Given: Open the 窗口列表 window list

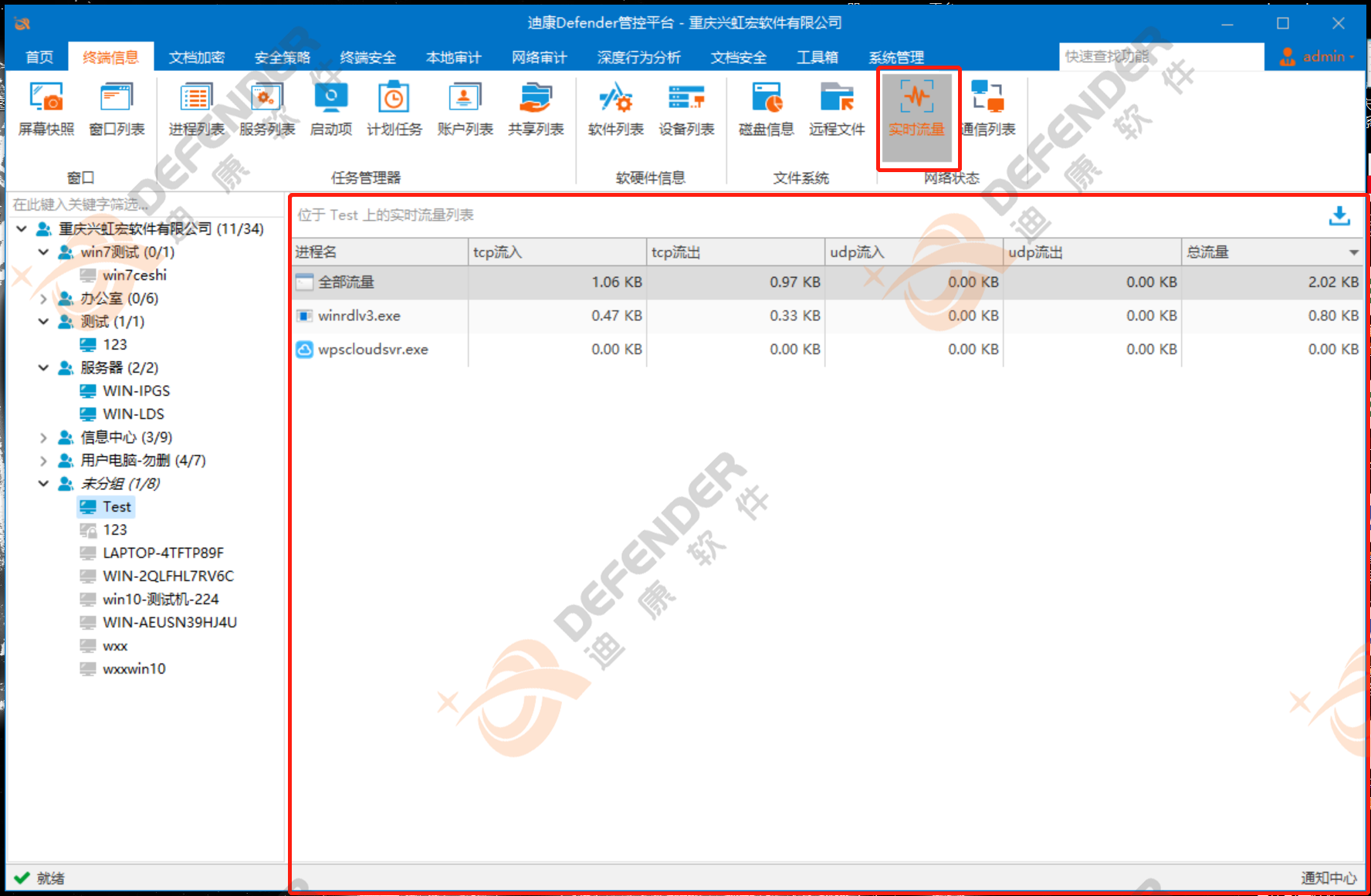Looking at the screenshot, I should point(117,110).
